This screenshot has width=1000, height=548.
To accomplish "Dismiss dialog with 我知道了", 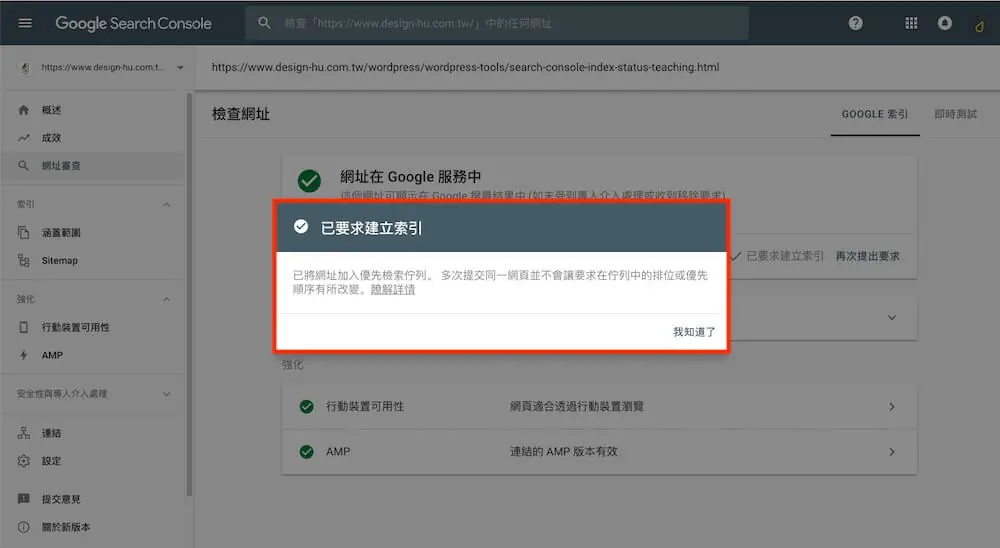I will click(694, 332).
